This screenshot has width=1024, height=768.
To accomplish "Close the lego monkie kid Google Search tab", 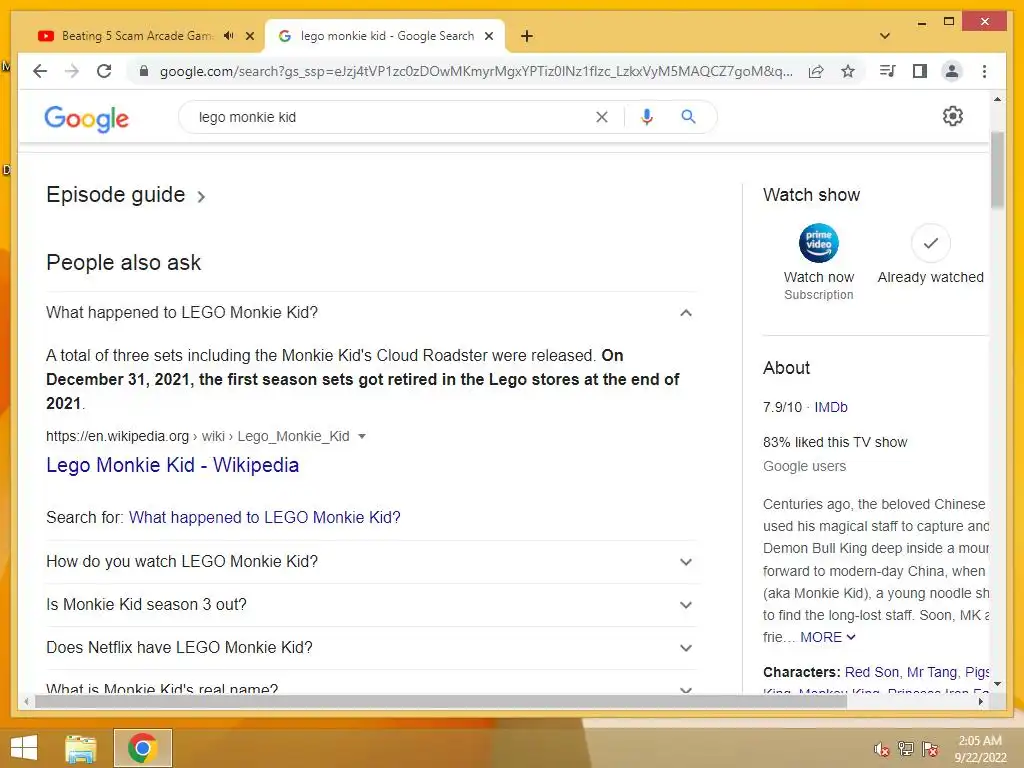I will point(488,36).
